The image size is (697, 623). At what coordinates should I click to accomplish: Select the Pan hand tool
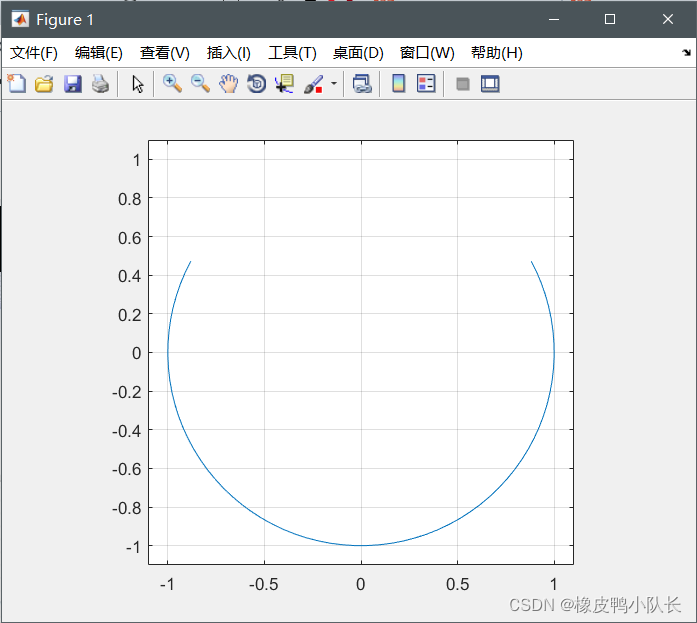228,84
